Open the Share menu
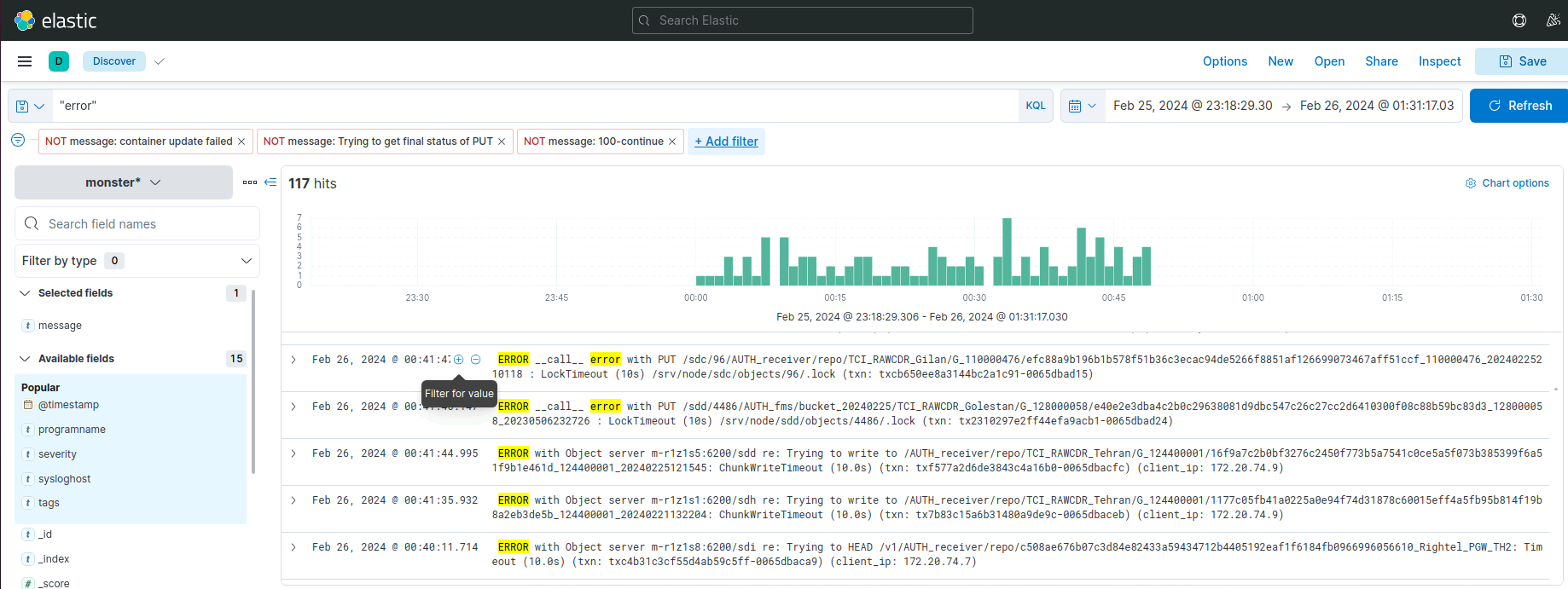This screenshot has height=589, width=1568. pos(1381,61)
